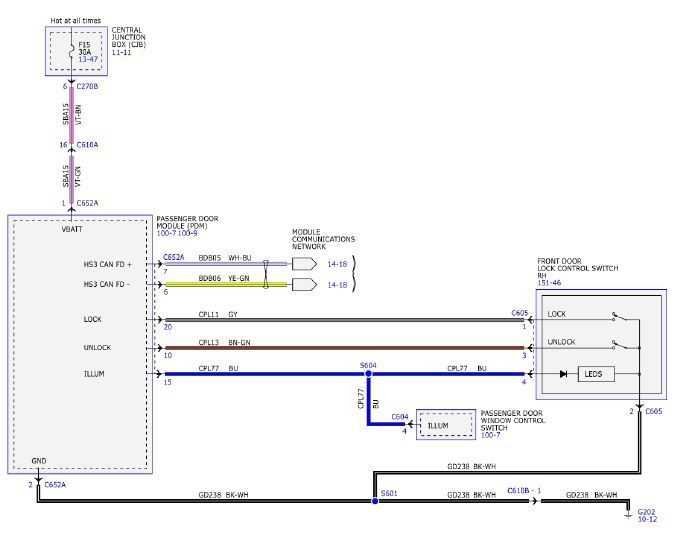Select the BD805 WH-BU wire label
This screenshot has width=681, height=534.
point(225,258)
